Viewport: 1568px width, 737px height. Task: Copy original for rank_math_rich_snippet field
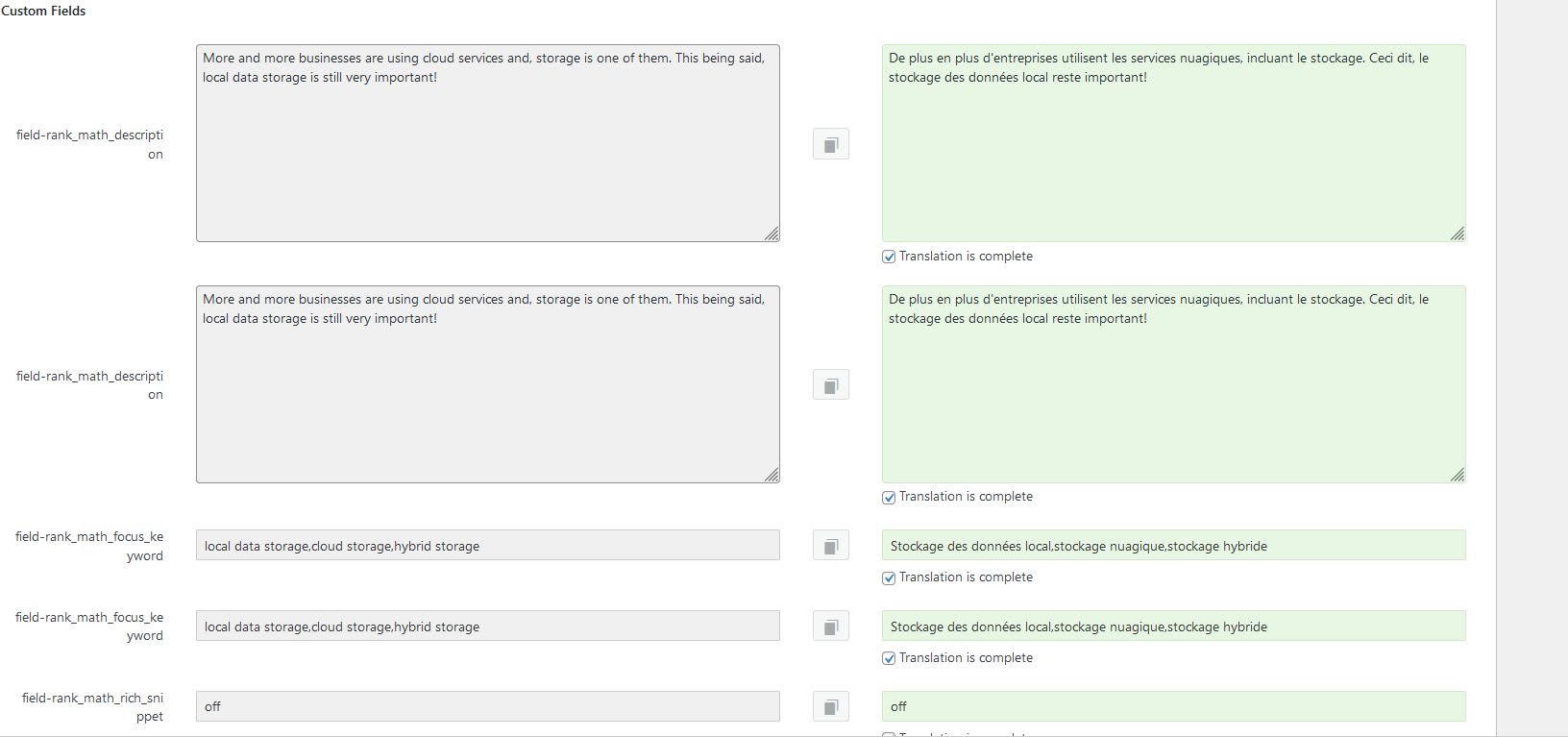[830, 706]
